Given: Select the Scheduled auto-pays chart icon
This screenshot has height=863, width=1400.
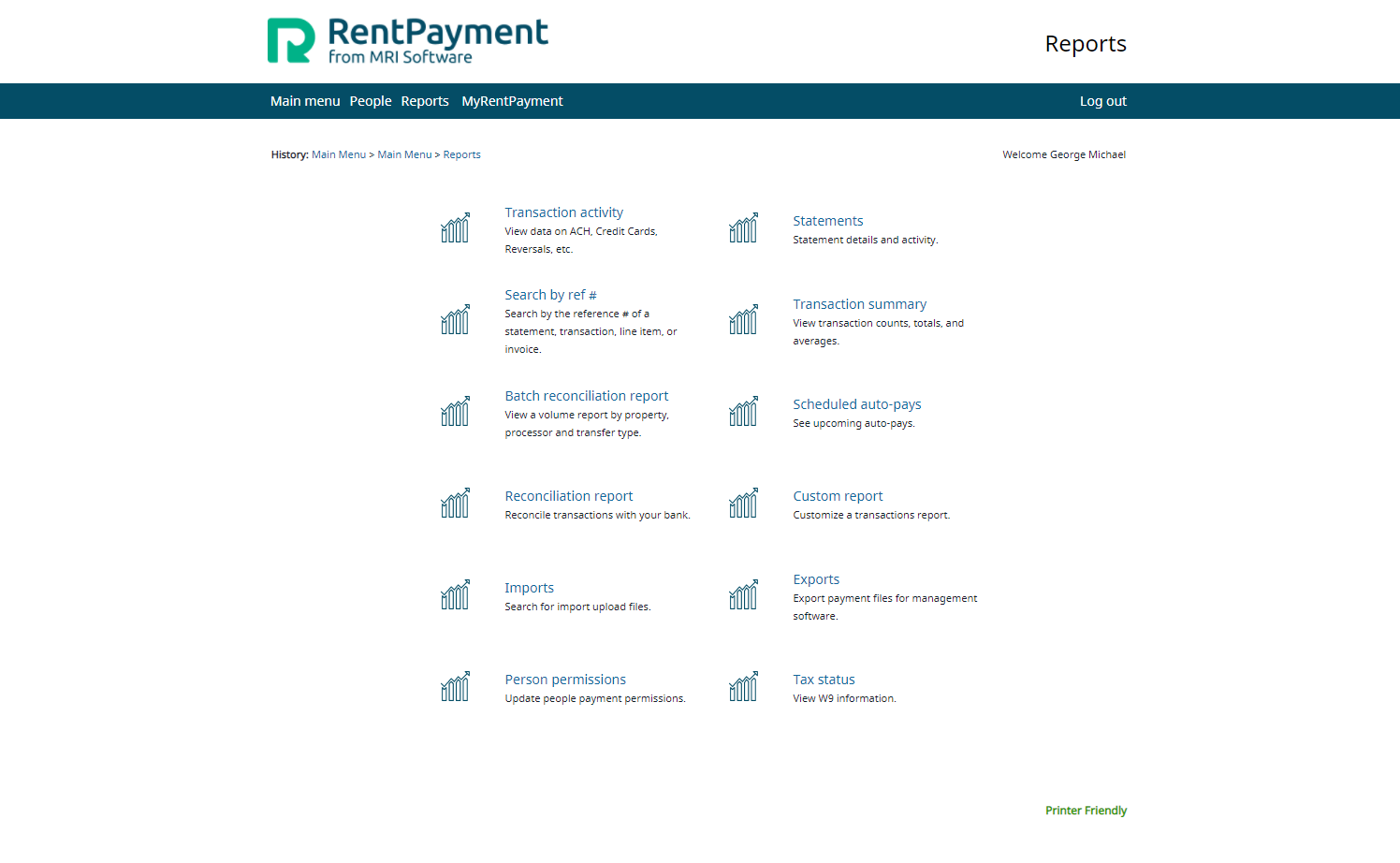Looking at the screenshot, I should coord(743,411).
